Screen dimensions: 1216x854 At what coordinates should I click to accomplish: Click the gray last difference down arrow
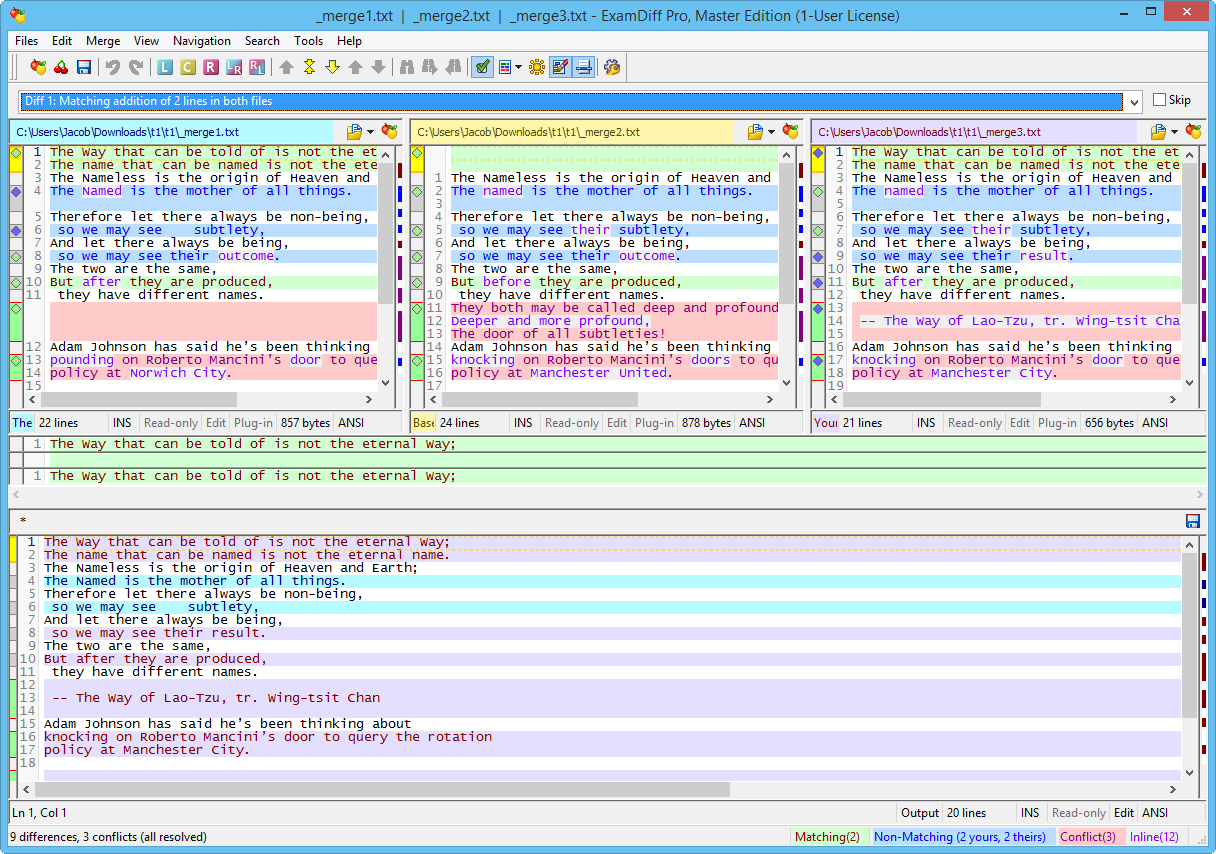pos(378,67)
